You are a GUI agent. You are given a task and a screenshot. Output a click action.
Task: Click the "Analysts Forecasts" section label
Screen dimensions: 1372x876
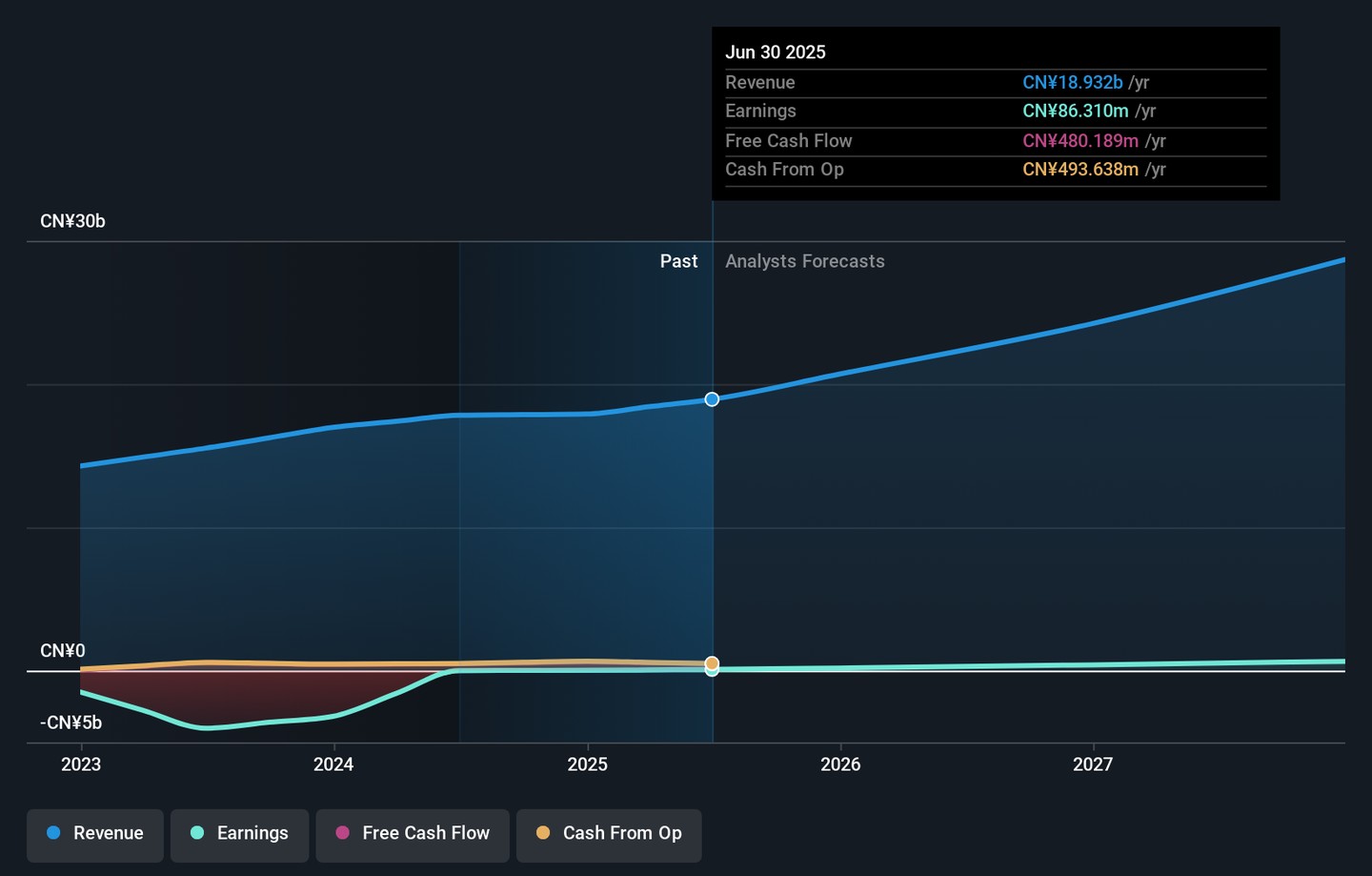pos(805,261)
